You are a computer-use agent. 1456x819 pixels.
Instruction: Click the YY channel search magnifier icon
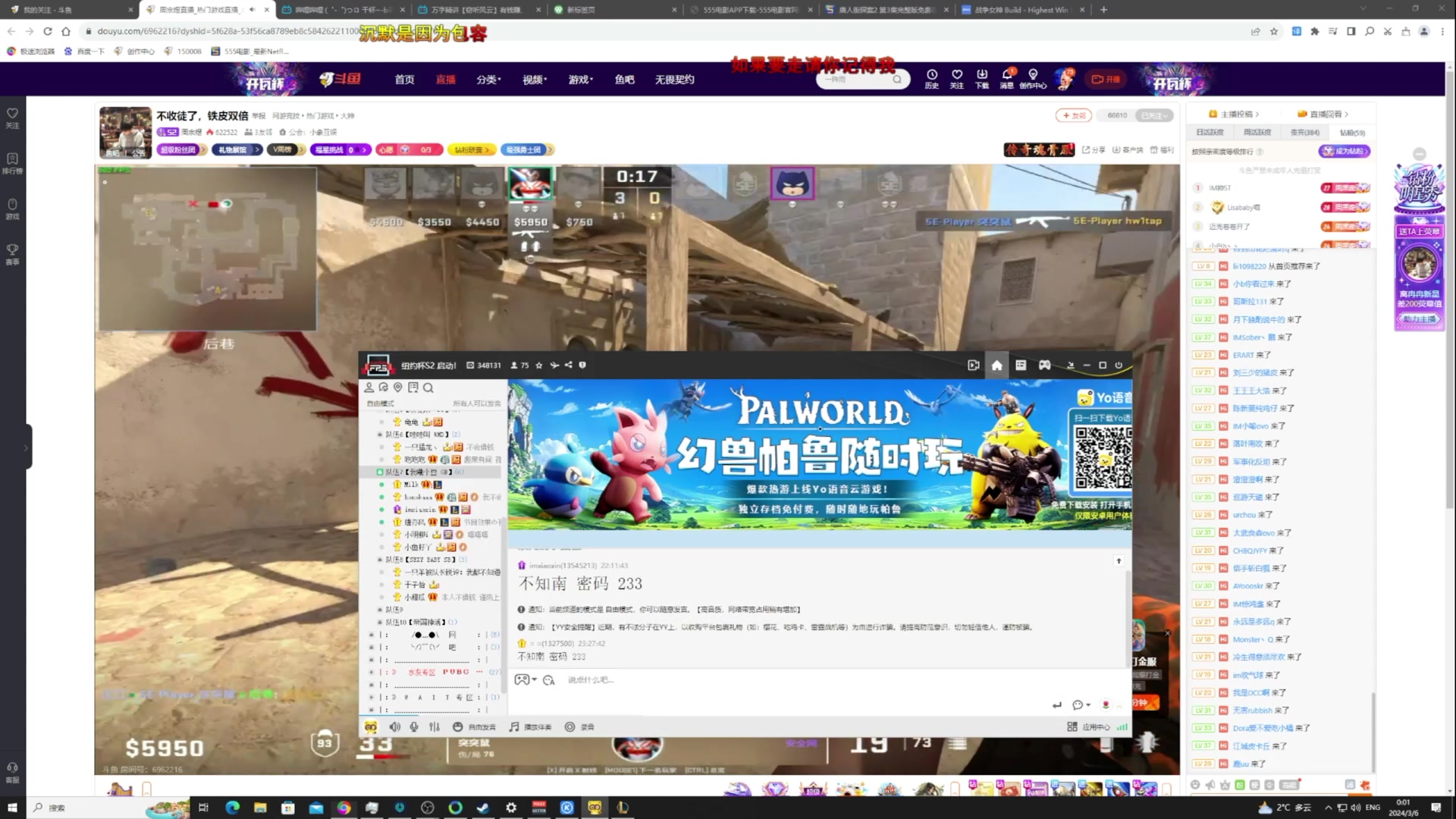coord(428,388)
